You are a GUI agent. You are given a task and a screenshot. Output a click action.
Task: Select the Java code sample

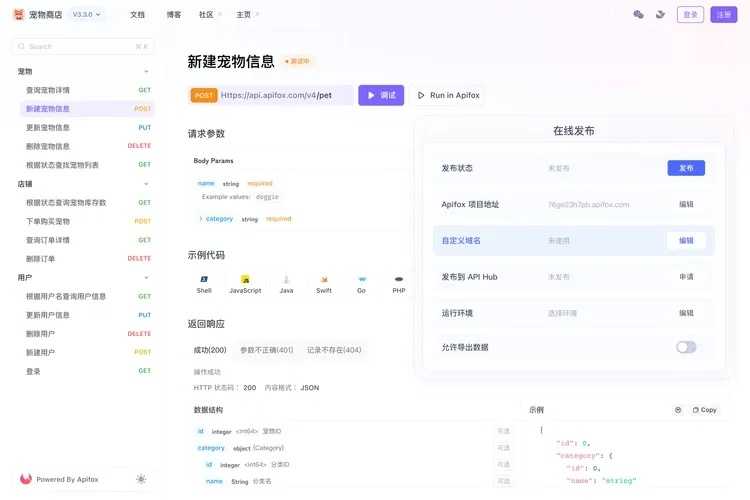point(286,284)
